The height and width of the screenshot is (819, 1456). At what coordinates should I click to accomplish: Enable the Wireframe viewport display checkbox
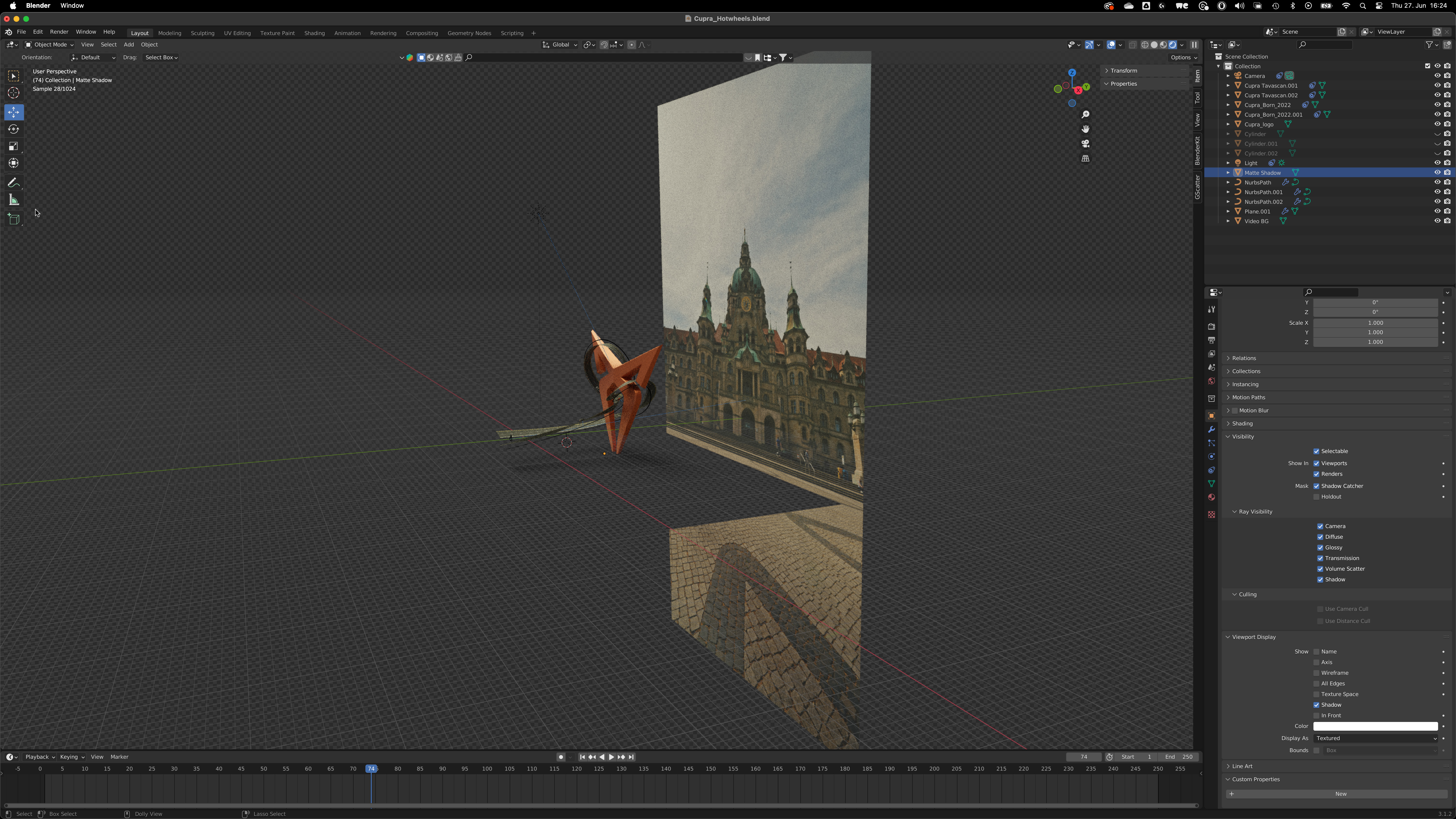pos(1316,673)
